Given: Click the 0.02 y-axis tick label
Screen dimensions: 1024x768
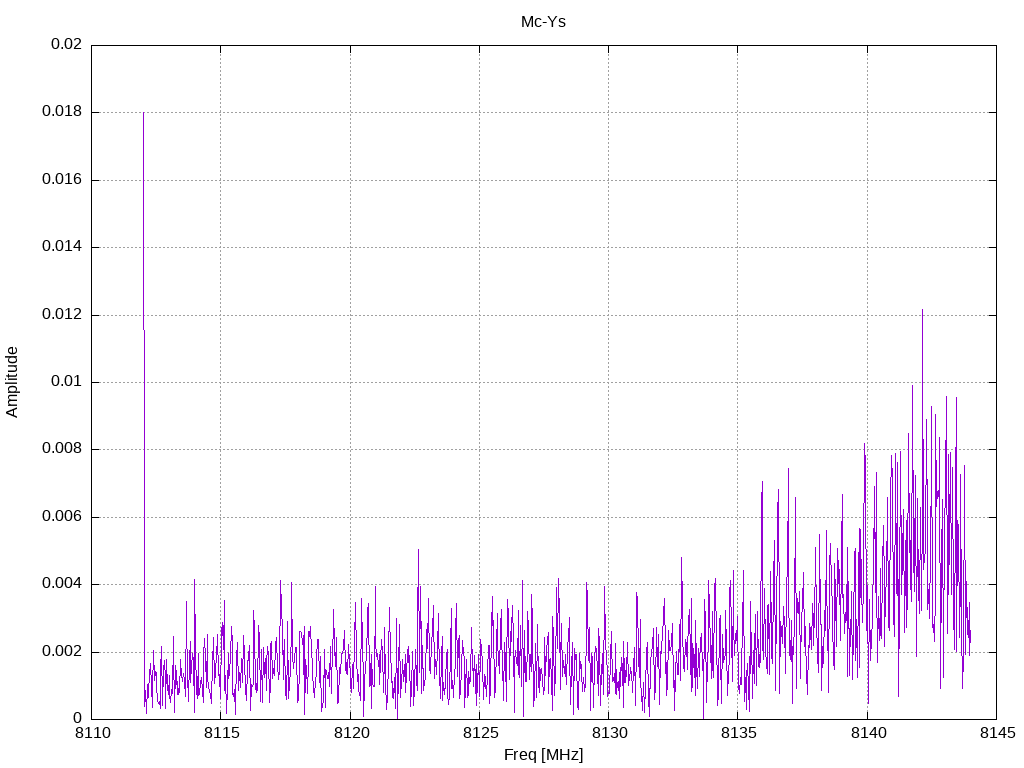Looking at the screenshot, I should pos(66,45).
